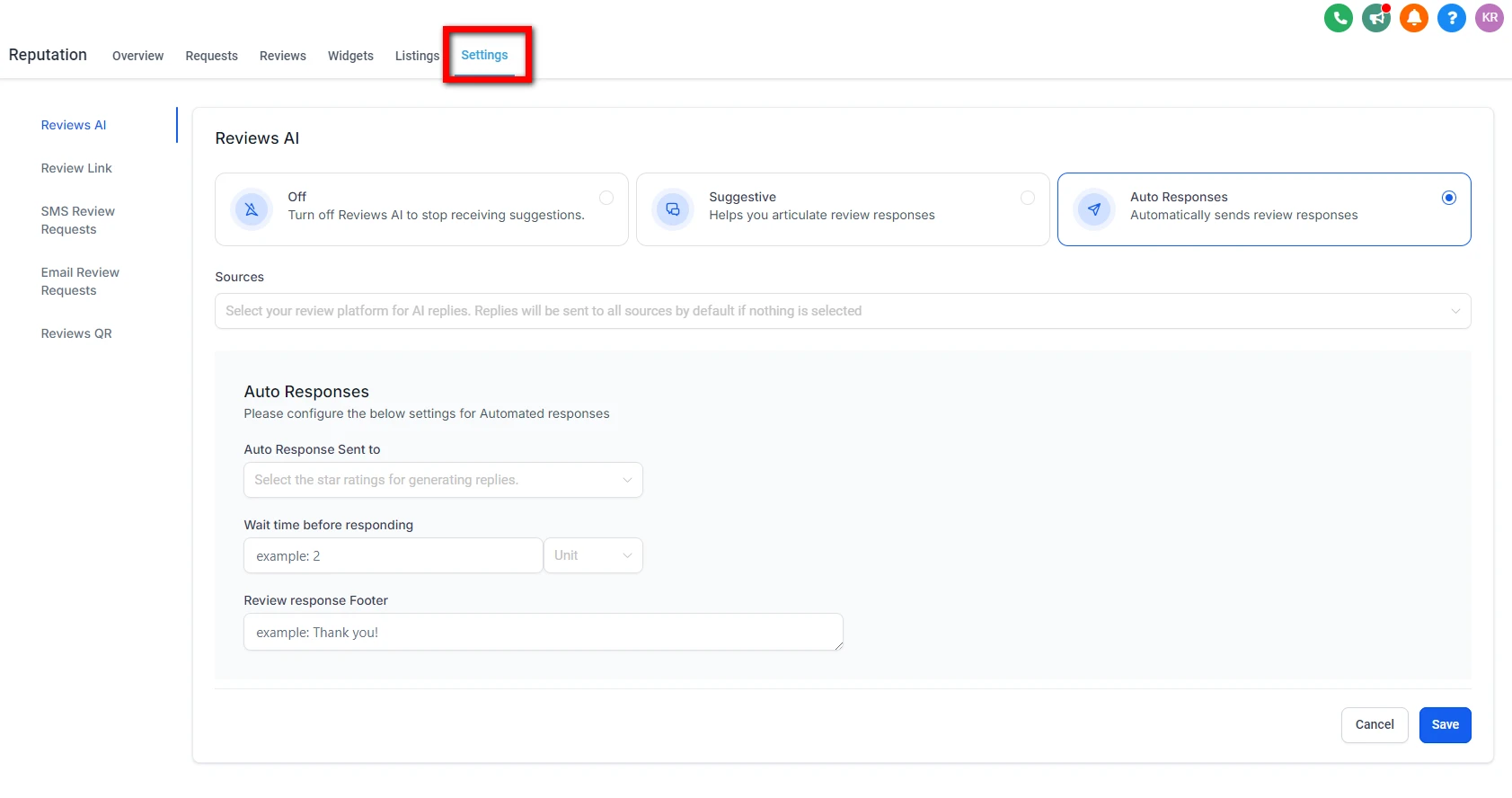
Task: Open Reviews QR settings
Action: point(76,333)
